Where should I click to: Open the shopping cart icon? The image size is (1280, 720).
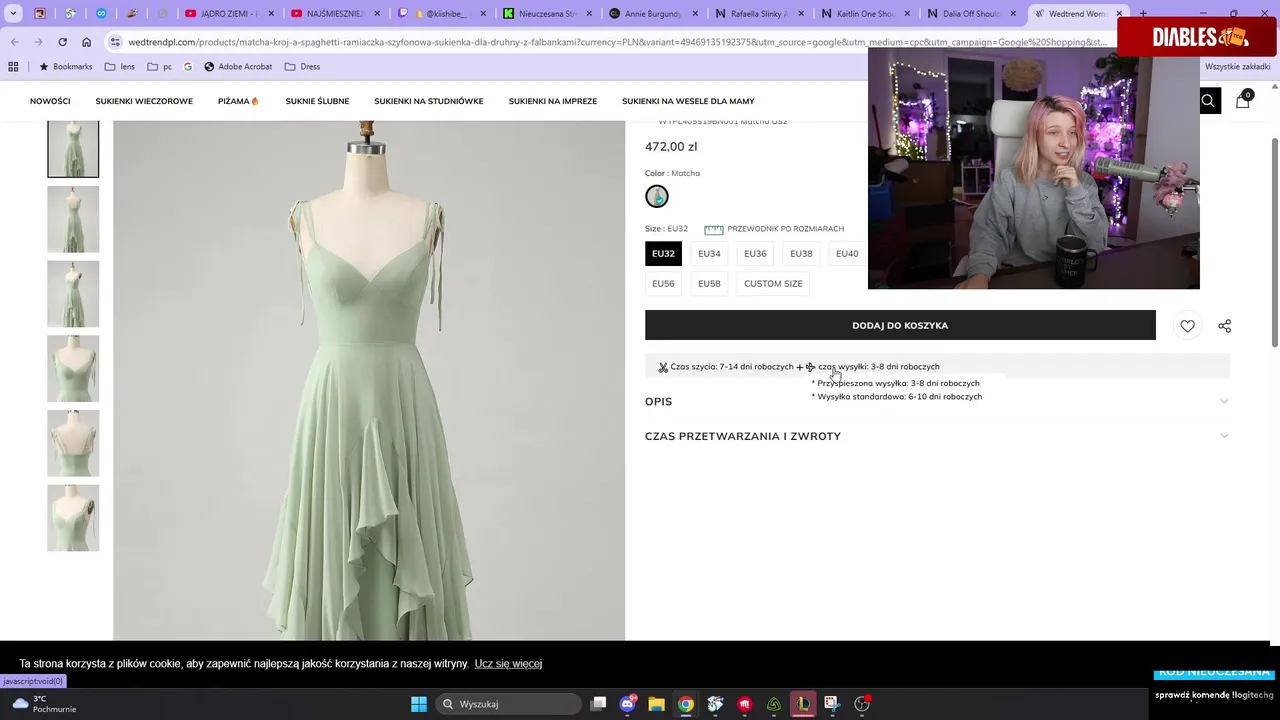point(1243,100)
